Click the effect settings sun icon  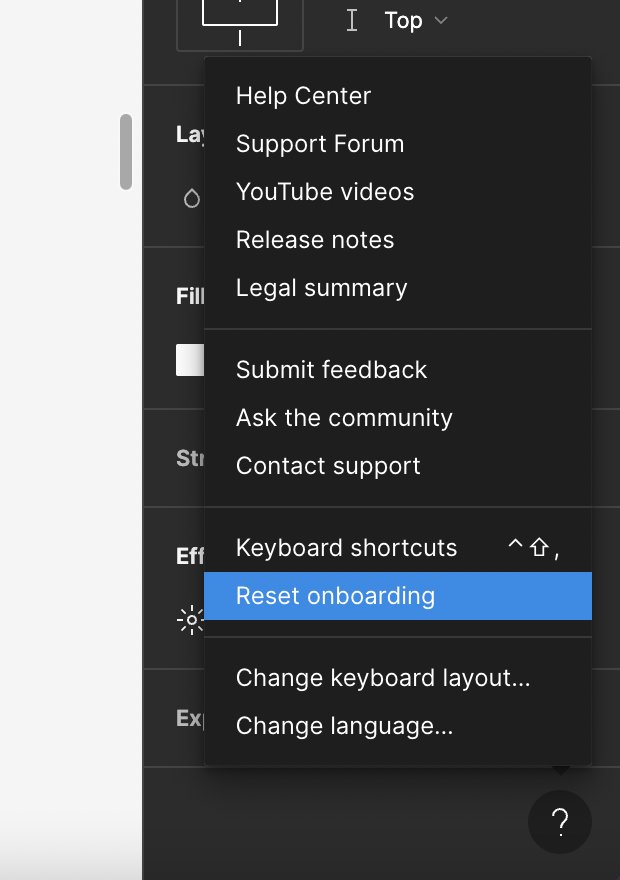point(191,620)
